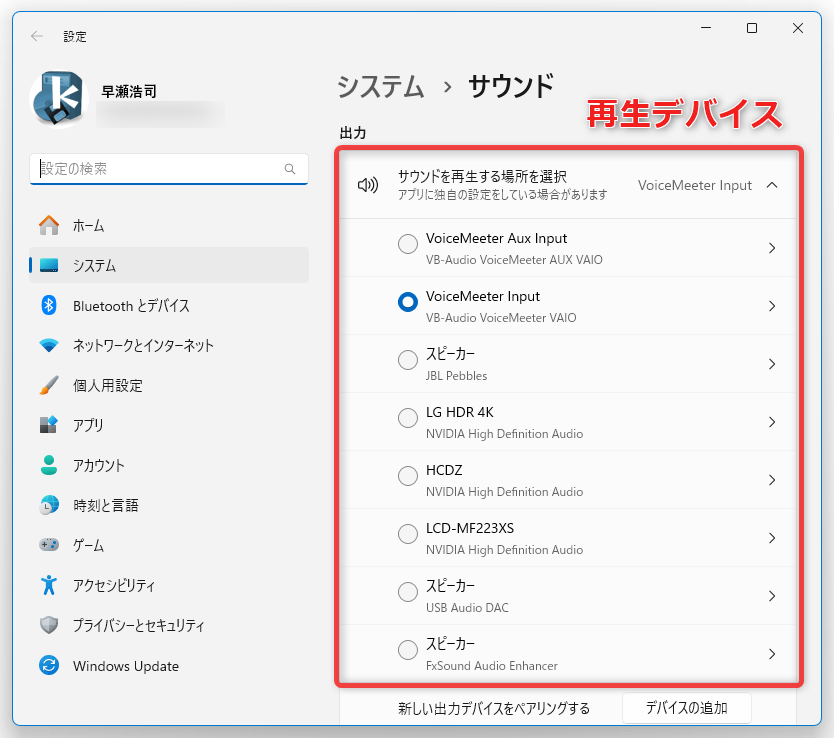Click the アプリ label in sidebar
This screenshot has height=738, width=834.
[88, 425]
